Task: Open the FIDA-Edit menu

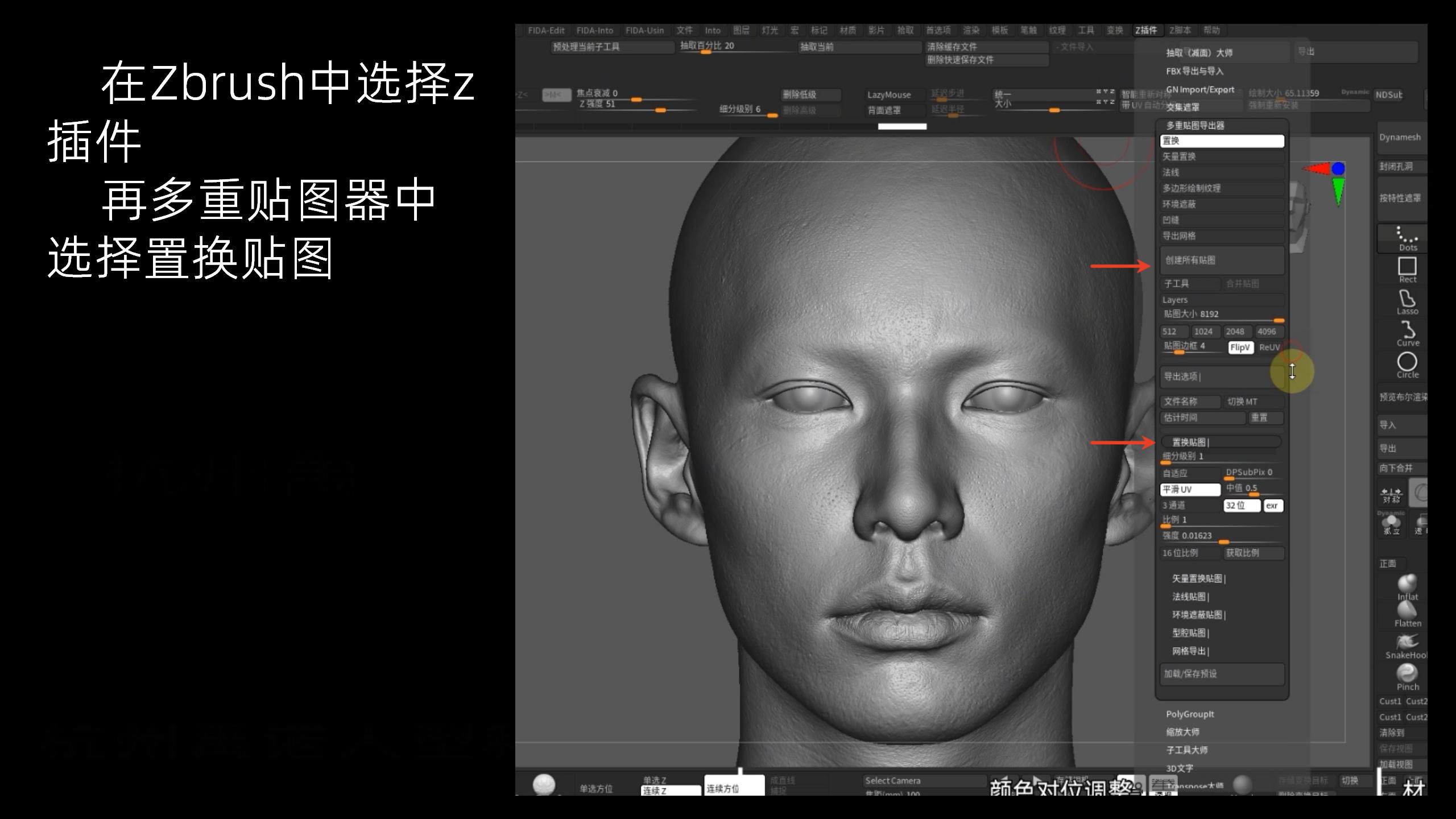Action: point(546,30)
